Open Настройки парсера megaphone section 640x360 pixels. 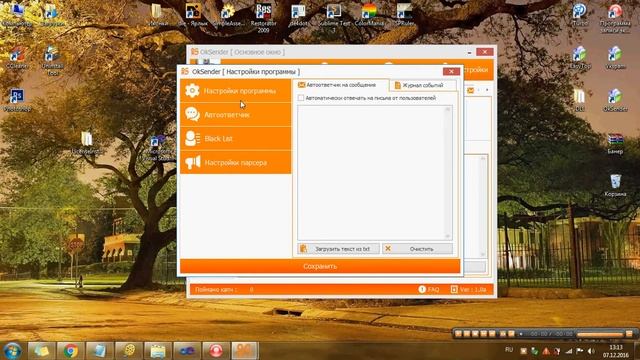tap(236, 162)
